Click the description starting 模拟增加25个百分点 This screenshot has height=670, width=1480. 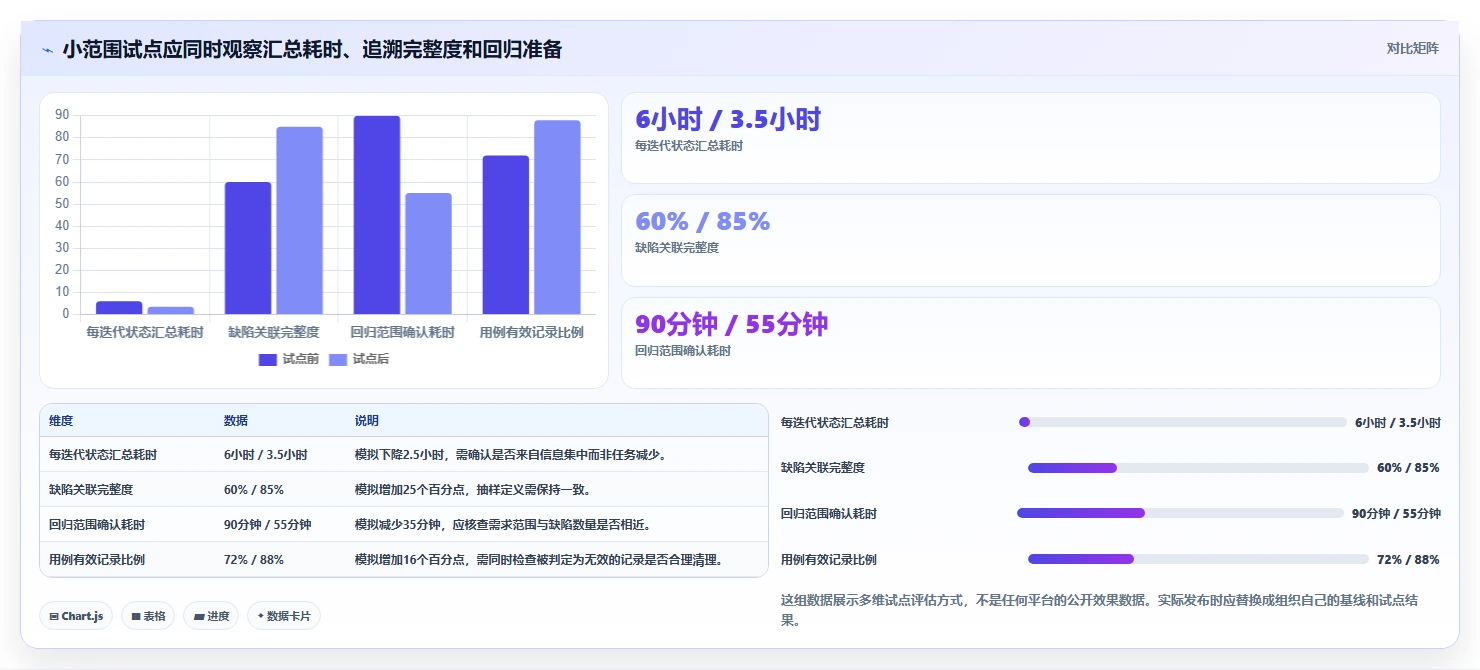pos(473,490)
